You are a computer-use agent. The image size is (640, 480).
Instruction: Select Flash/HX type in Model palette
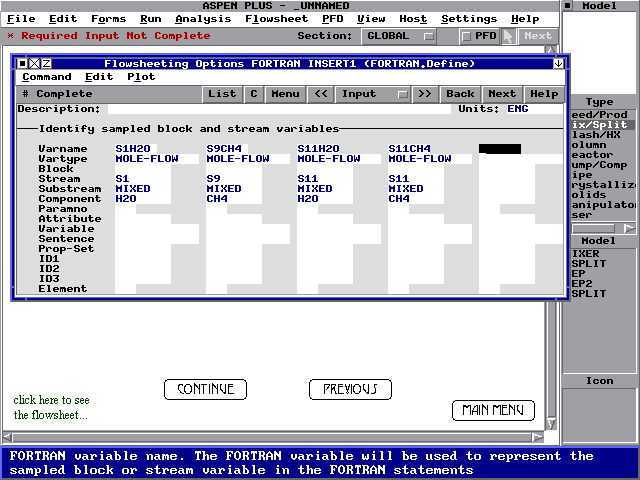(x=602, y=135)
